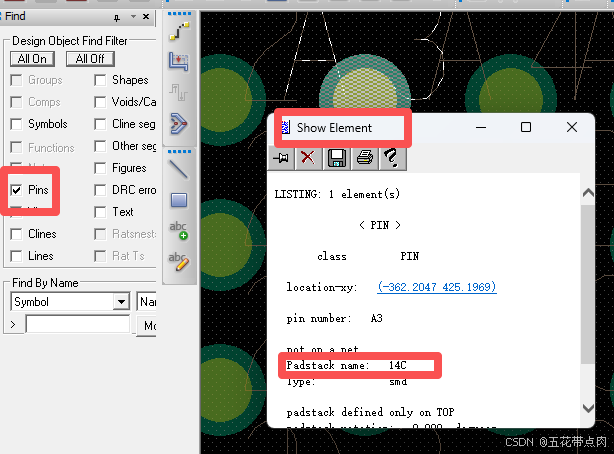
Task: Open the Name type dropdown beside Symbol
Action: coord(147,302)
